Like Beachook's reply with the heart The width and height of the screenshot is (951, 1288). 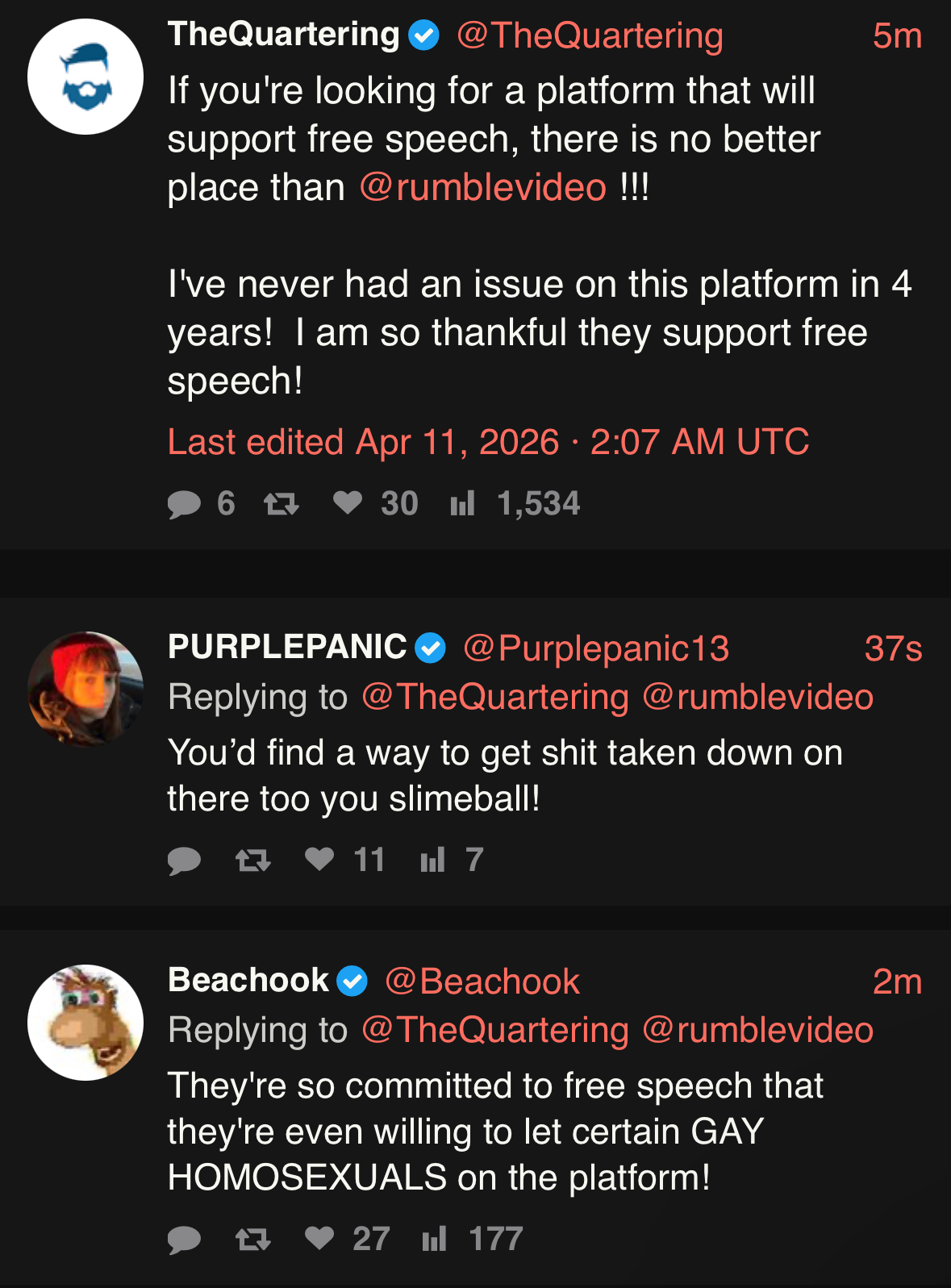(319, 1238)
